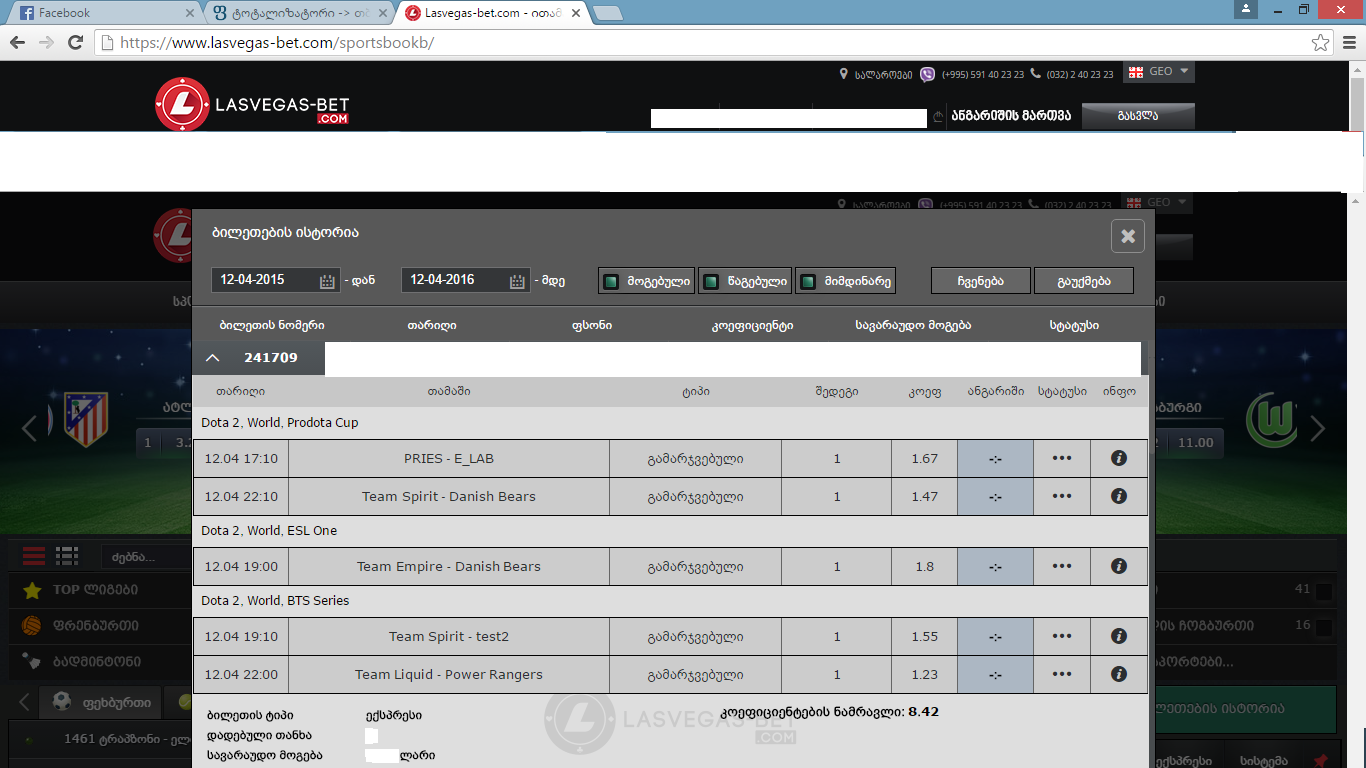1366x768 pixels.
Task: Reload the page in Chrome
Action: coord(75,42)
